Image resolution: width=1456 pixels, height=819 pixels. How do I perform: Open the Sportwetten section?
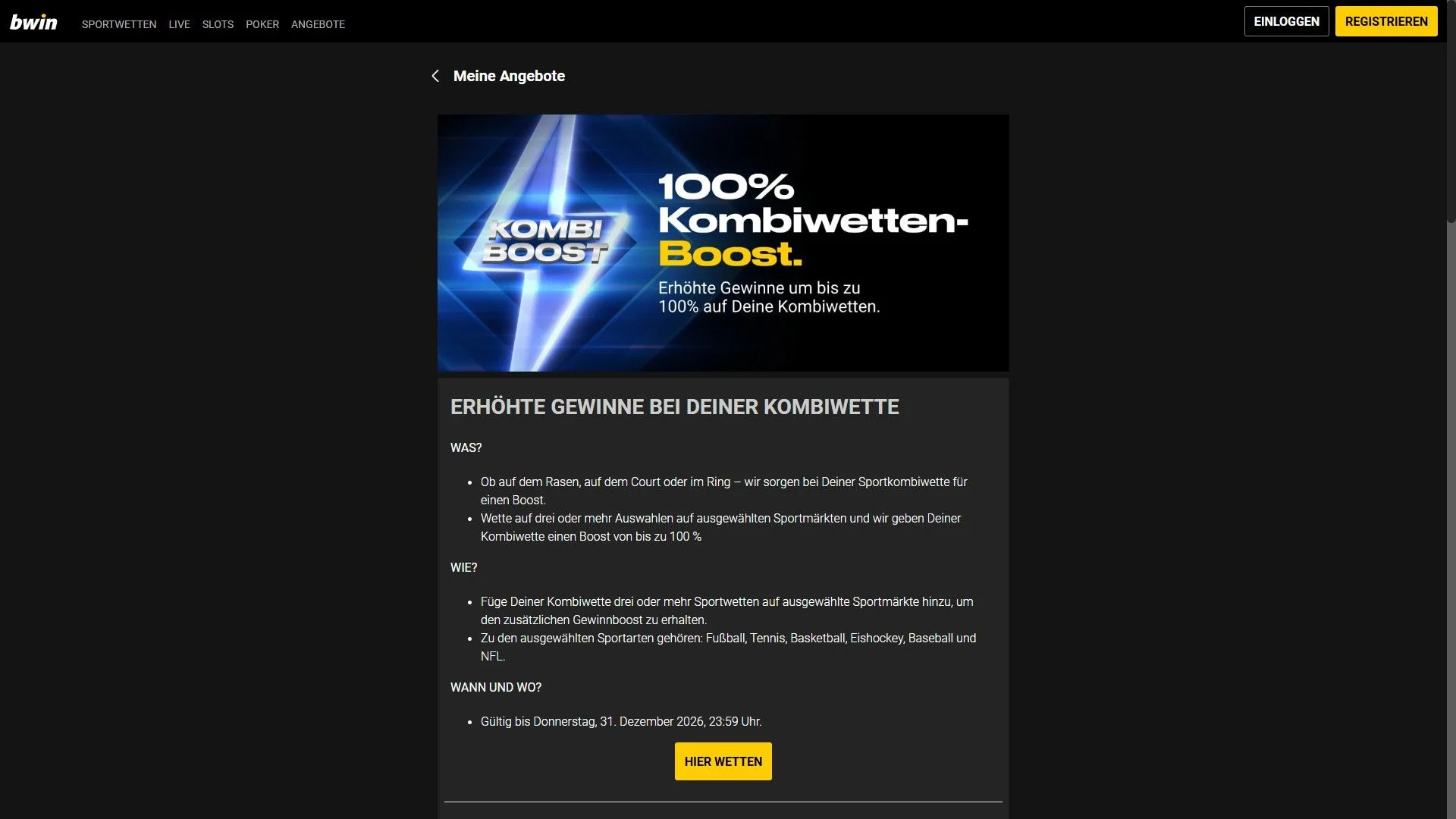point(118,24)
